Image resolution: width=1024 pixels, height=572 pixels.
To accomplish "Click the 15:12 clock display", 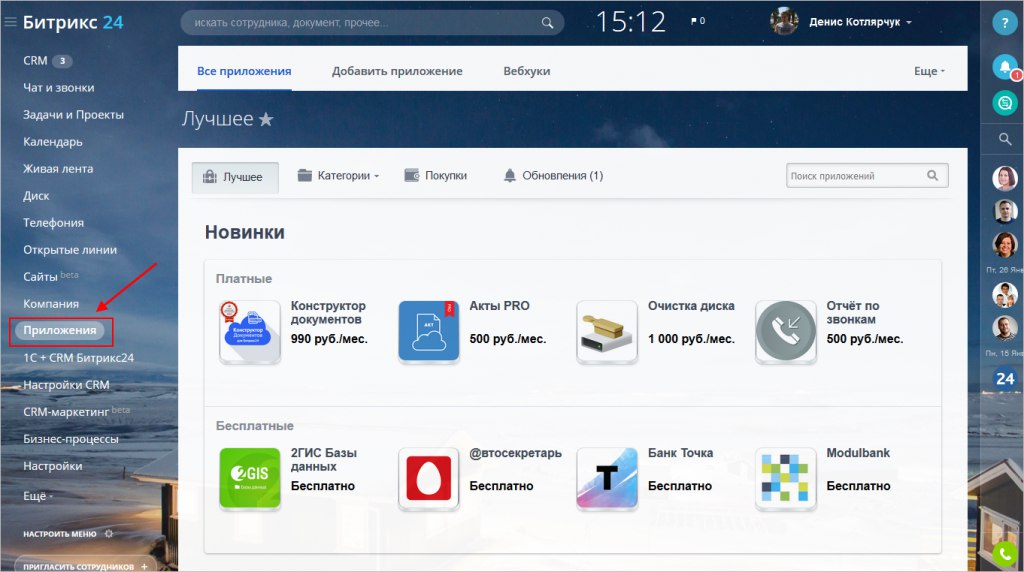I will tap(631, 22).
